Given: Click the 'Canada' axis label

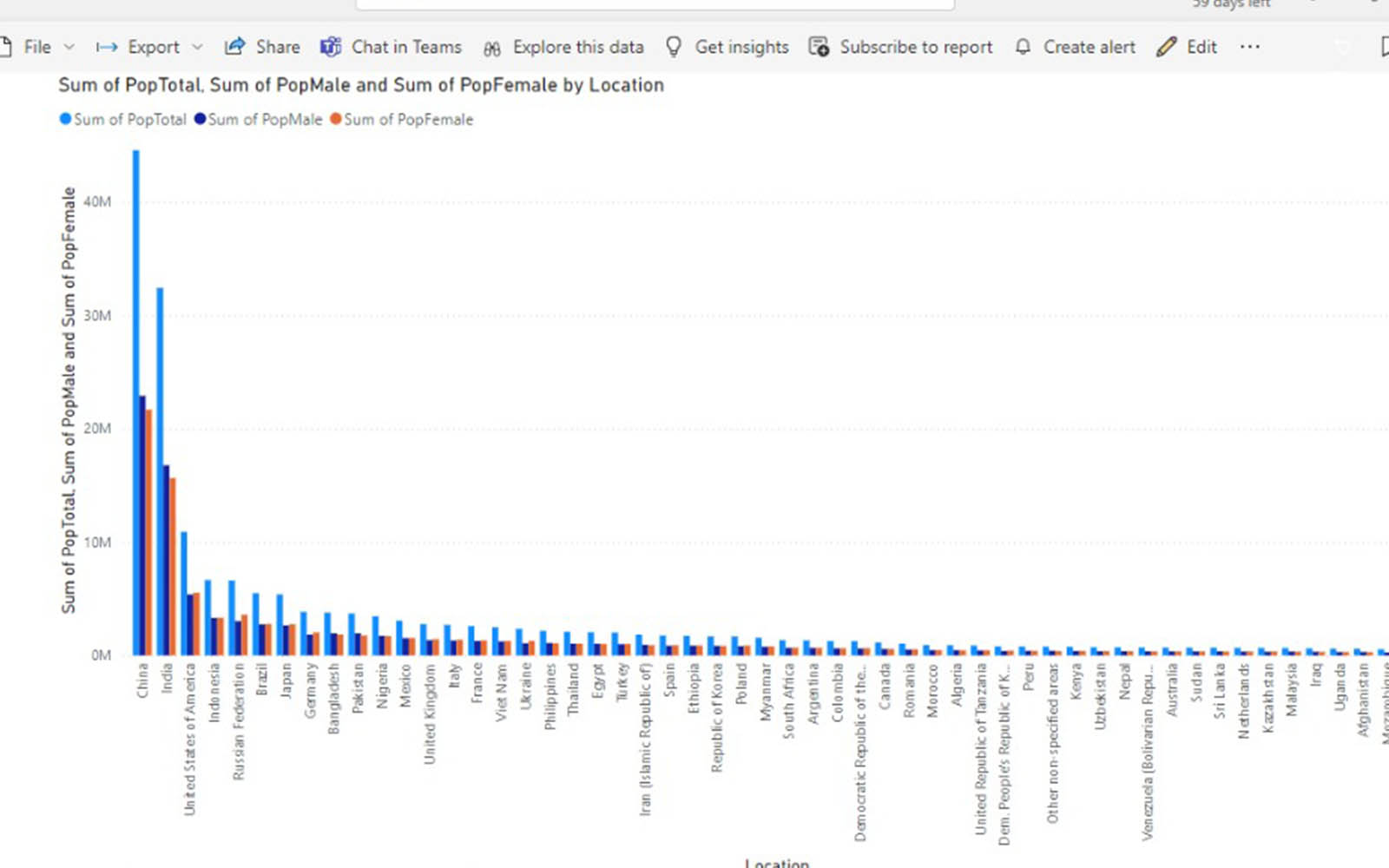Looking at the screenshot, I should [885, 687].
